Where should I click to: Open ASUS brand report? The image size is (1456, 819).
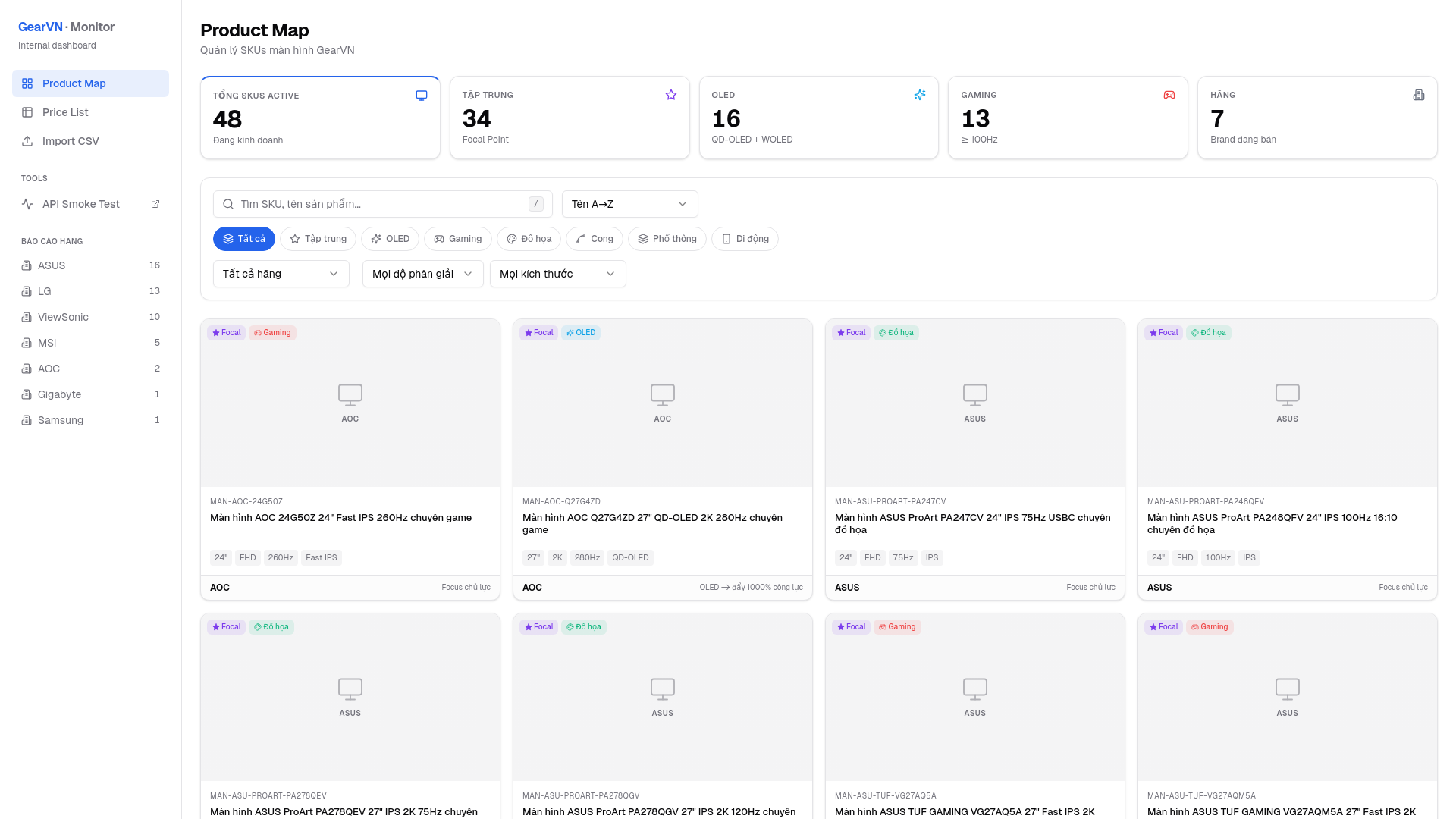pyautogui.click(x=90, y=265)
